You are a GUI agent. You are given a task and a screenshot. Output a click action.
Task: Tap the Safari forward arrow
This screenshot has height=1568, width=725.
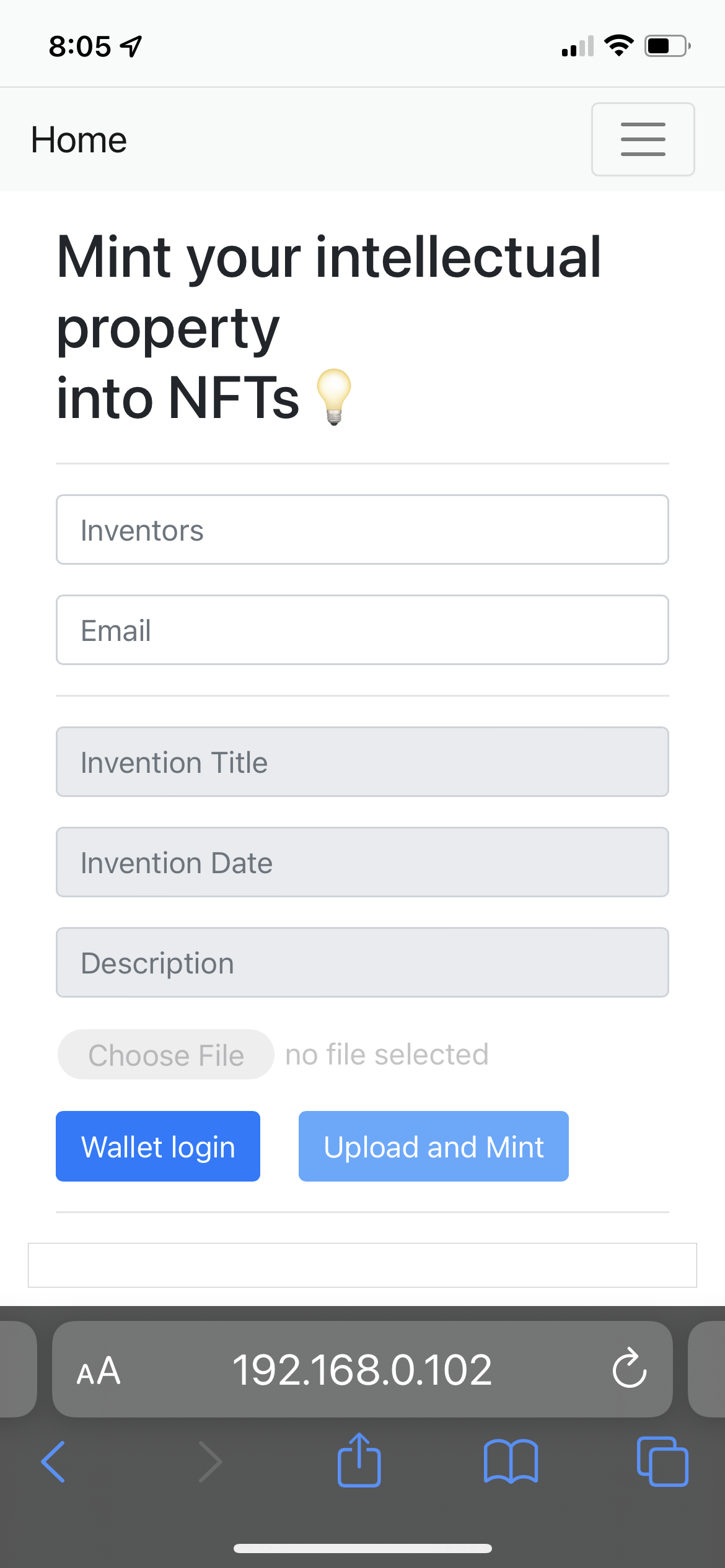tap(210, 1461)
